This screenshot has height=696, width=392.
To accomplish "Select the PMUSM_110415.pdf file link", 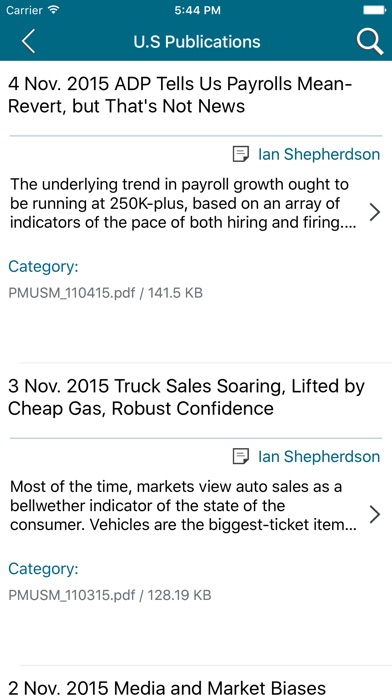I will click(x=105, y=293).
